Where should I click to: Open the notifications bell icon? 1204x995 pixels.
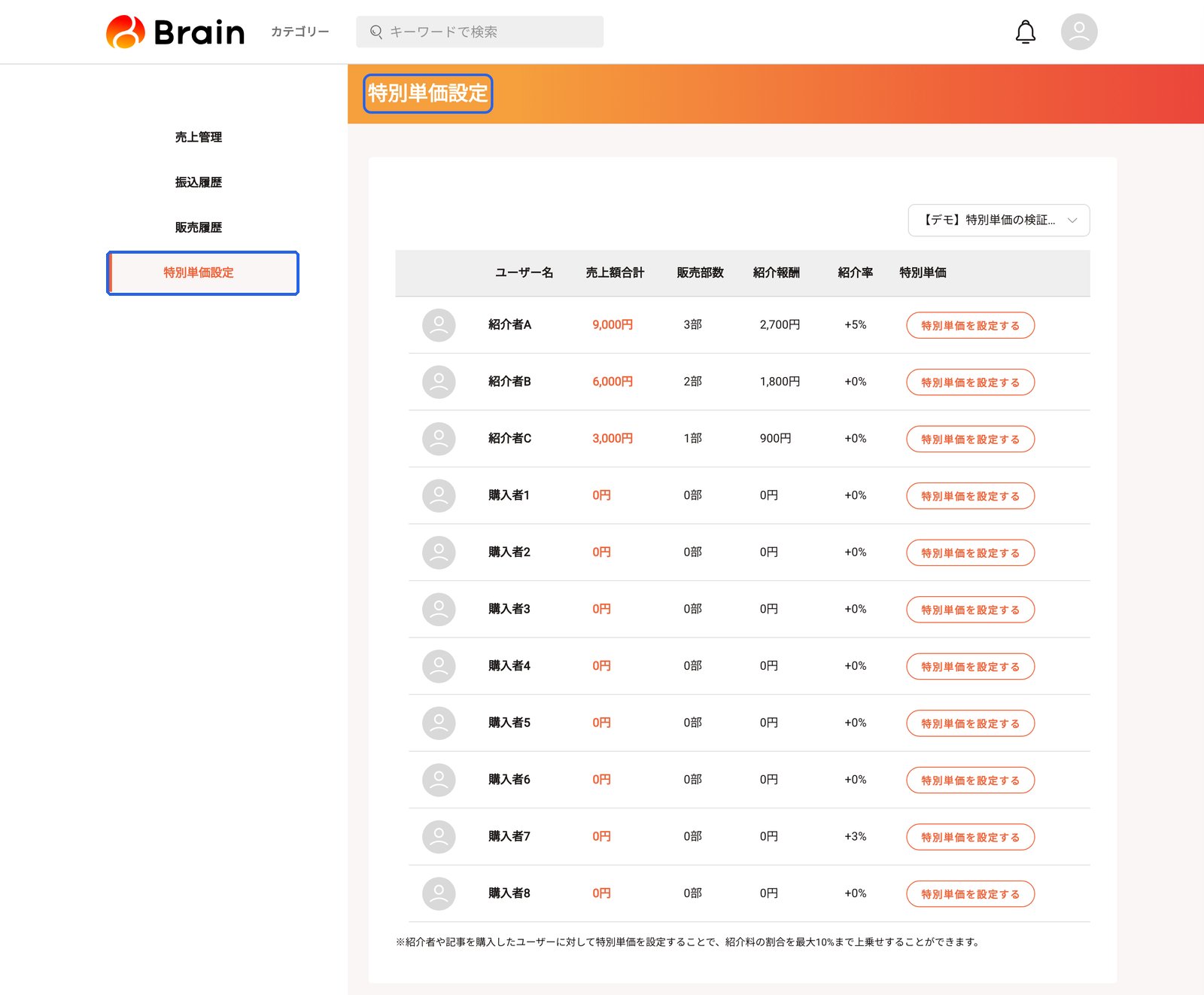click(1026, 32)
